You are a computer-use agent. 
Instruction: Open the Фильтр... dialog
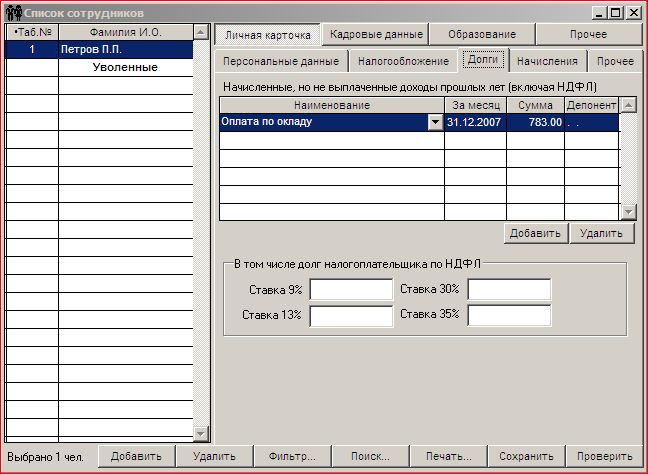[x=292, y=456]
